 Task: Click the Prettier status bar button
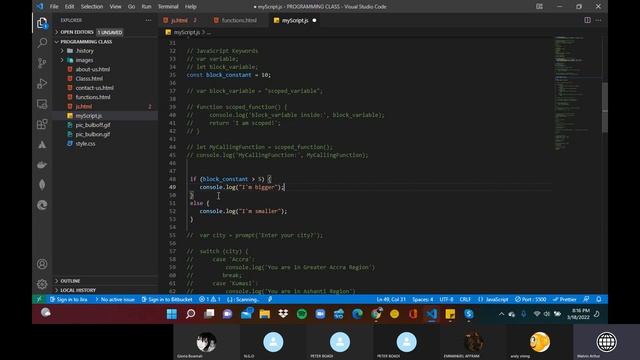[x=564, y=299]
